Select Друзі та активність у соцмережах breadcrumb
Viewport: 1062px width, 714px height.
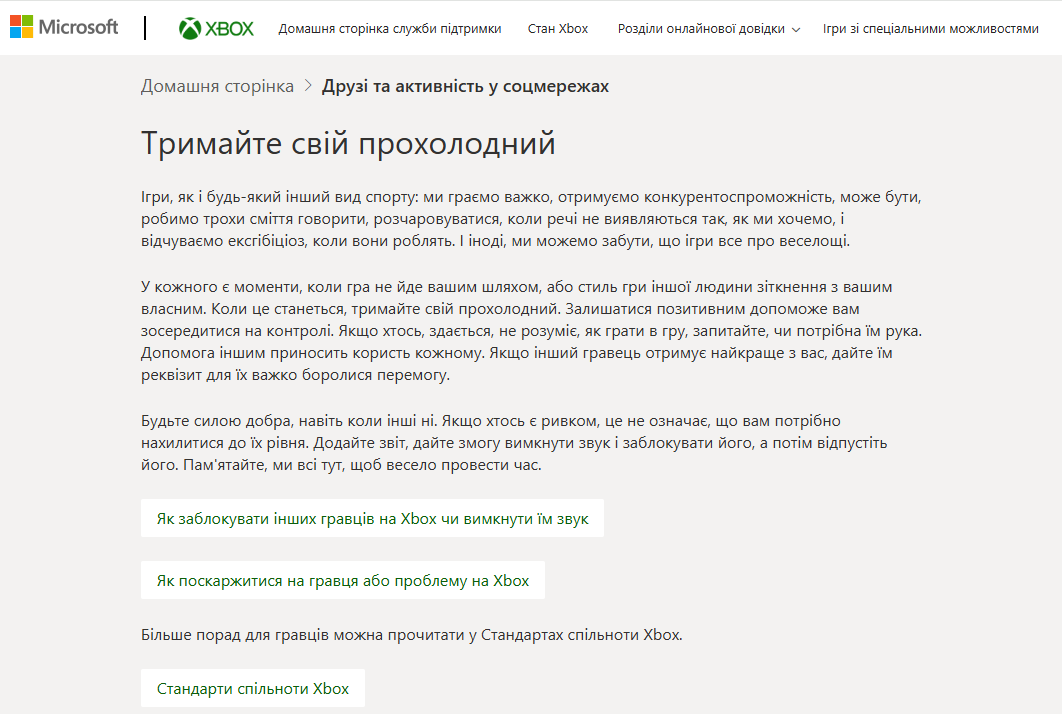point(465,86)
